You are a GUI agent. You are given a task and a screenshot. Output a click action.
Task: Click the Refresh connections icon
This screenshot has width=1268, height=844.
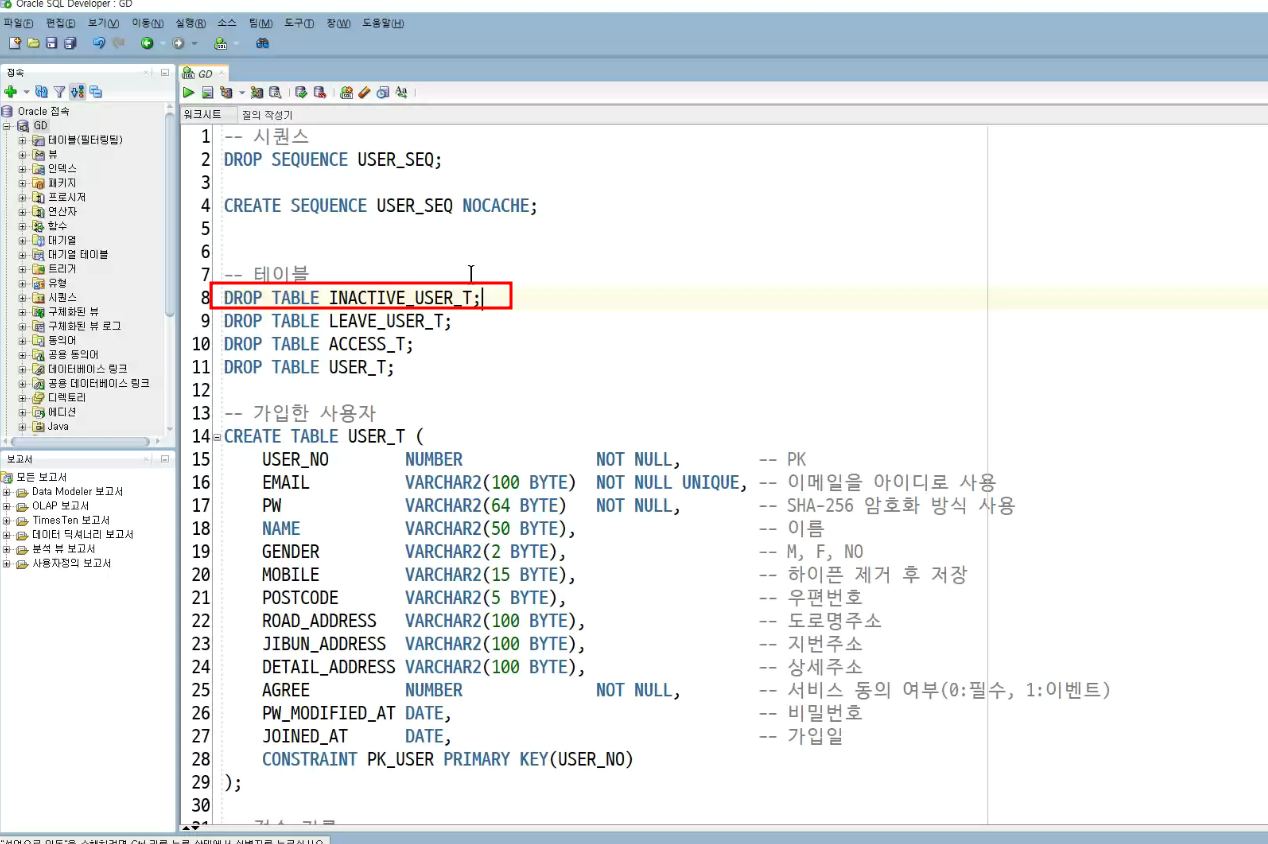[41, 91]
